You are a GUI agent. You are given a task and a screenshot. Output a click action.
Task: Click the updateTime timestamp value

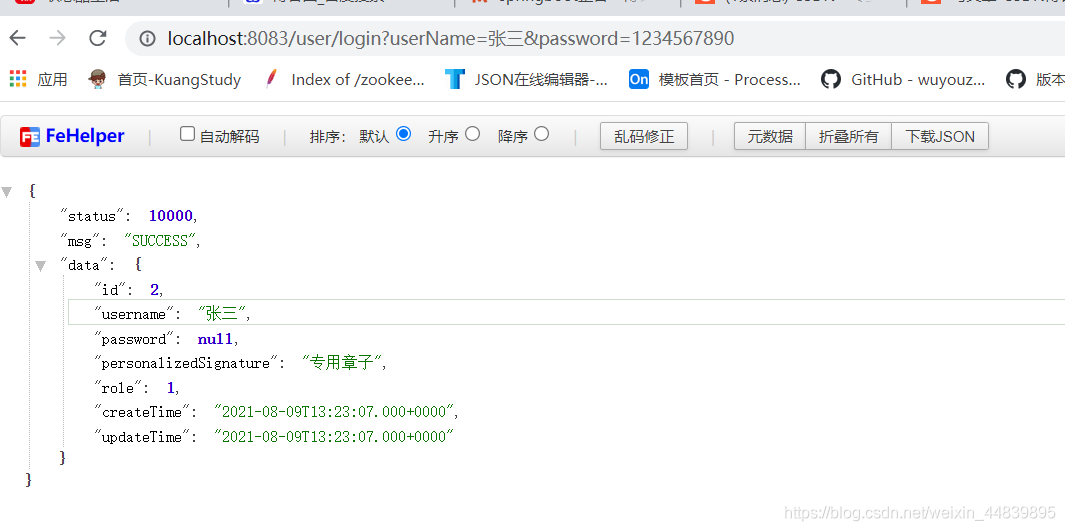point(334,437)
